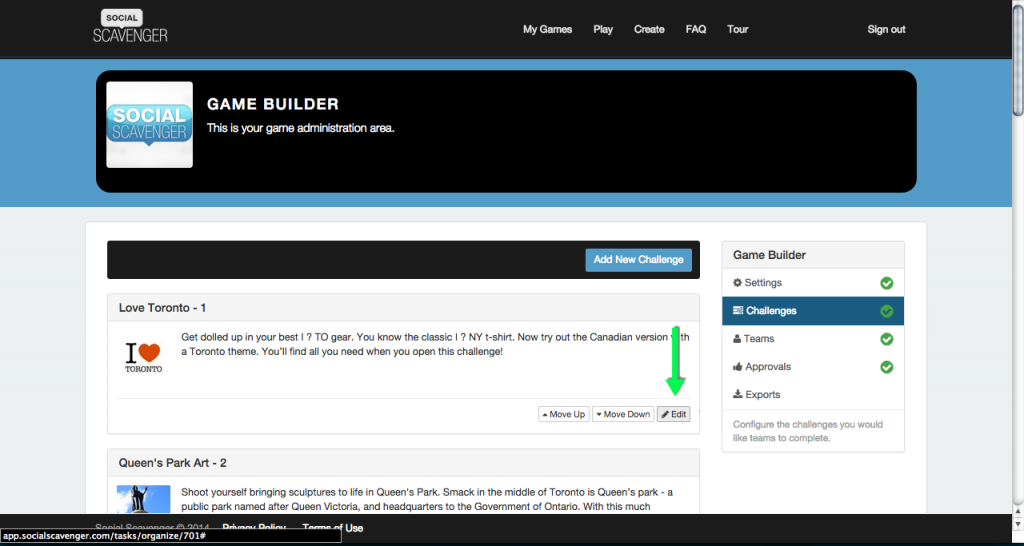
Task: Move Up the Love Toronto challenge
Action: click(x=564, y=414)
